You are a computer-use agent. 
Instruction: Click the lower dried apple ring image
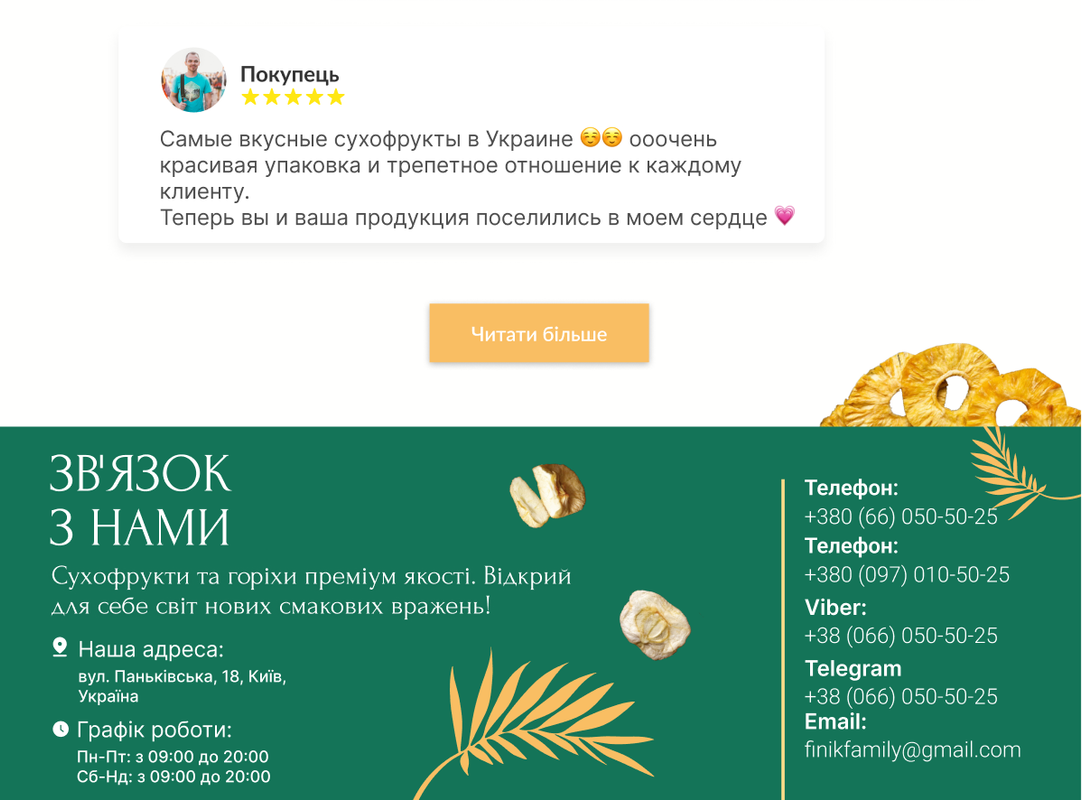tap(655, 625)
